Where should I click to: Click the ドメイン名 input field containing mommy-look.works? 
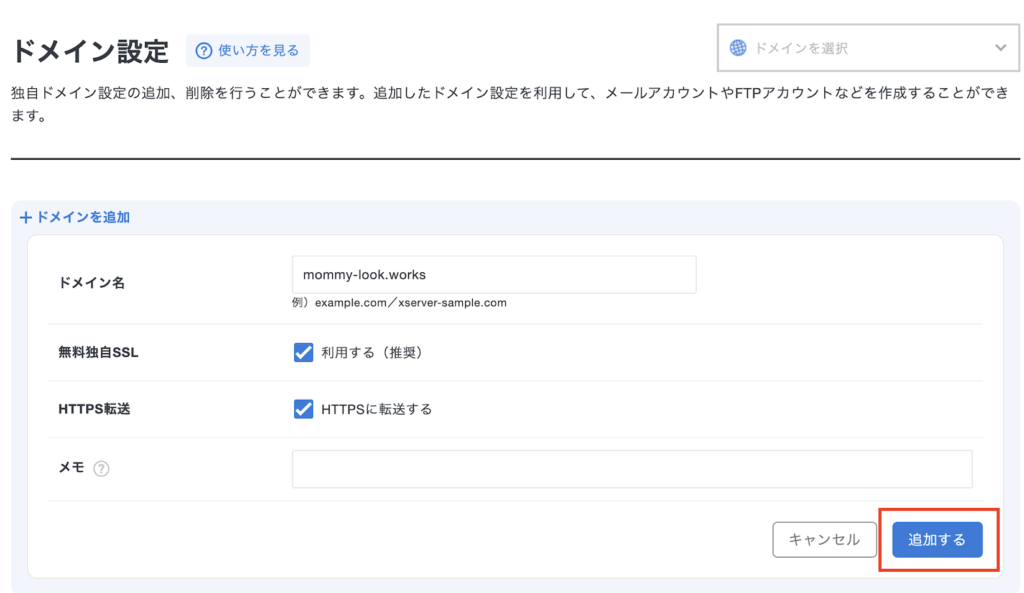pos(493,274)
